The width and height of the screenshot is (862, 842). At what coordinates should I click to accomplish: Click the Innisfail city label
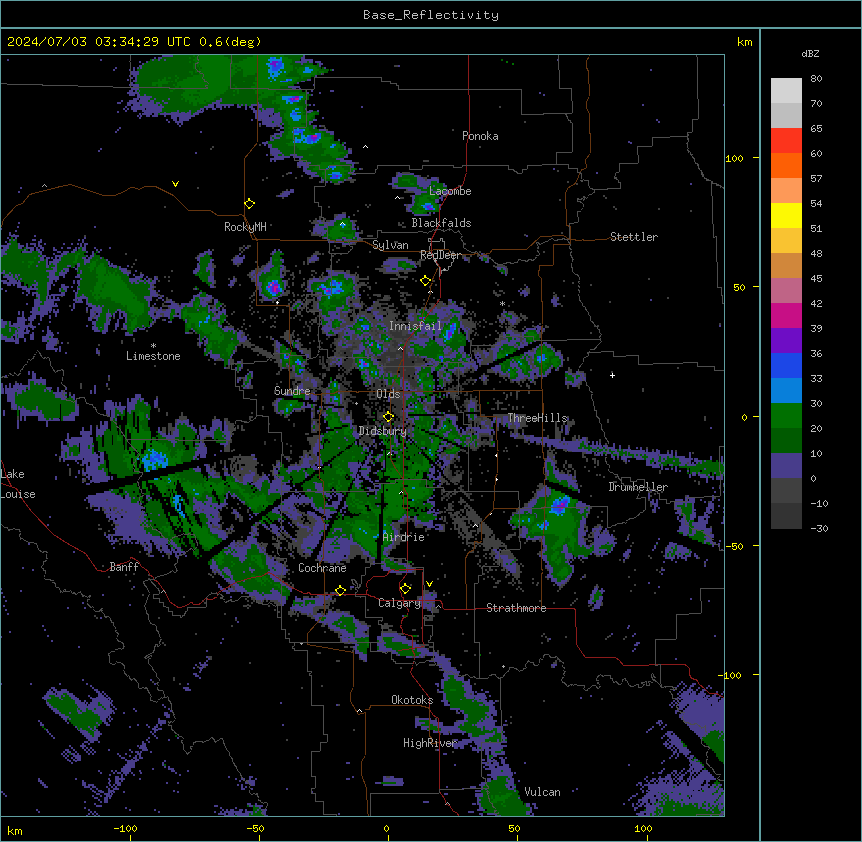pos(416,326)
